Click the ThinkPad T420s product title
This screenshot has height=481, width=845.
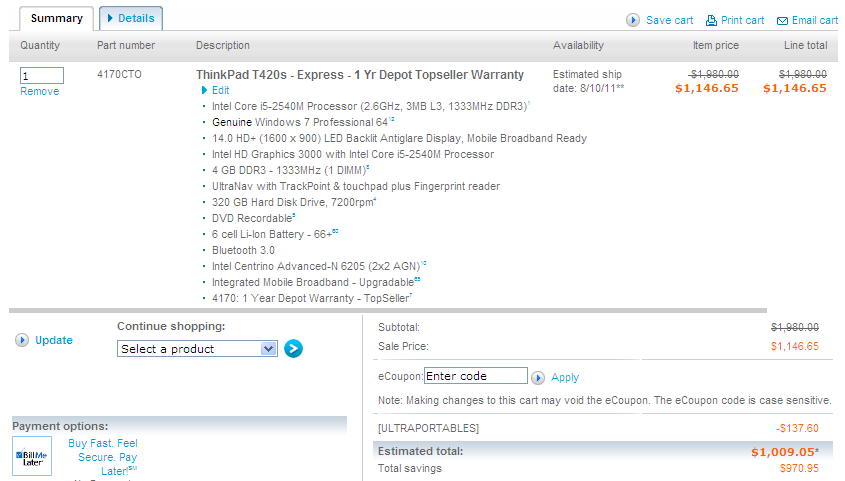(x=359, y=75)
